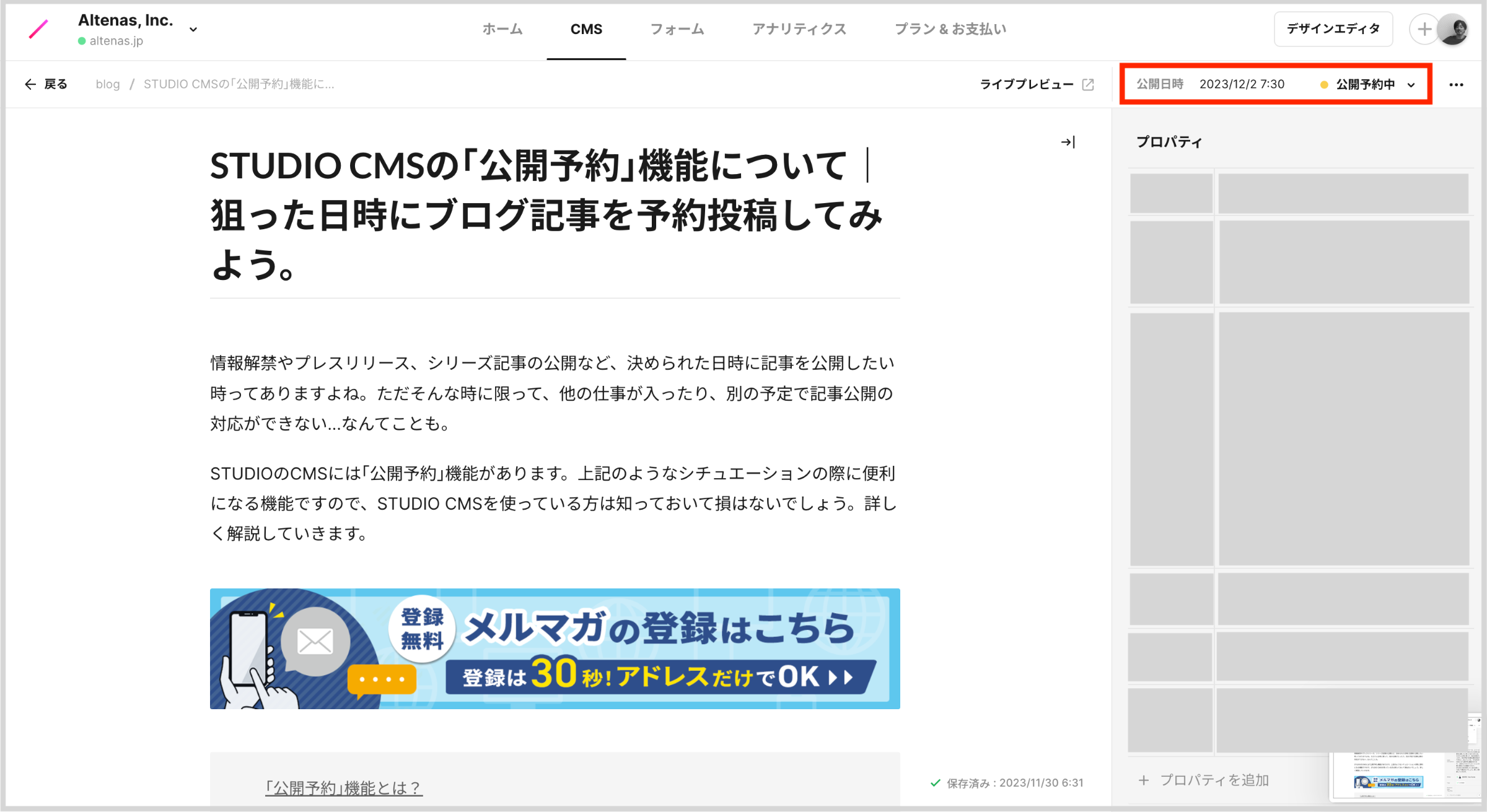The width and height of the screenshot is (1487, 812).
Task: Click プロパティを追加 button
Action: pos(1203,780)
